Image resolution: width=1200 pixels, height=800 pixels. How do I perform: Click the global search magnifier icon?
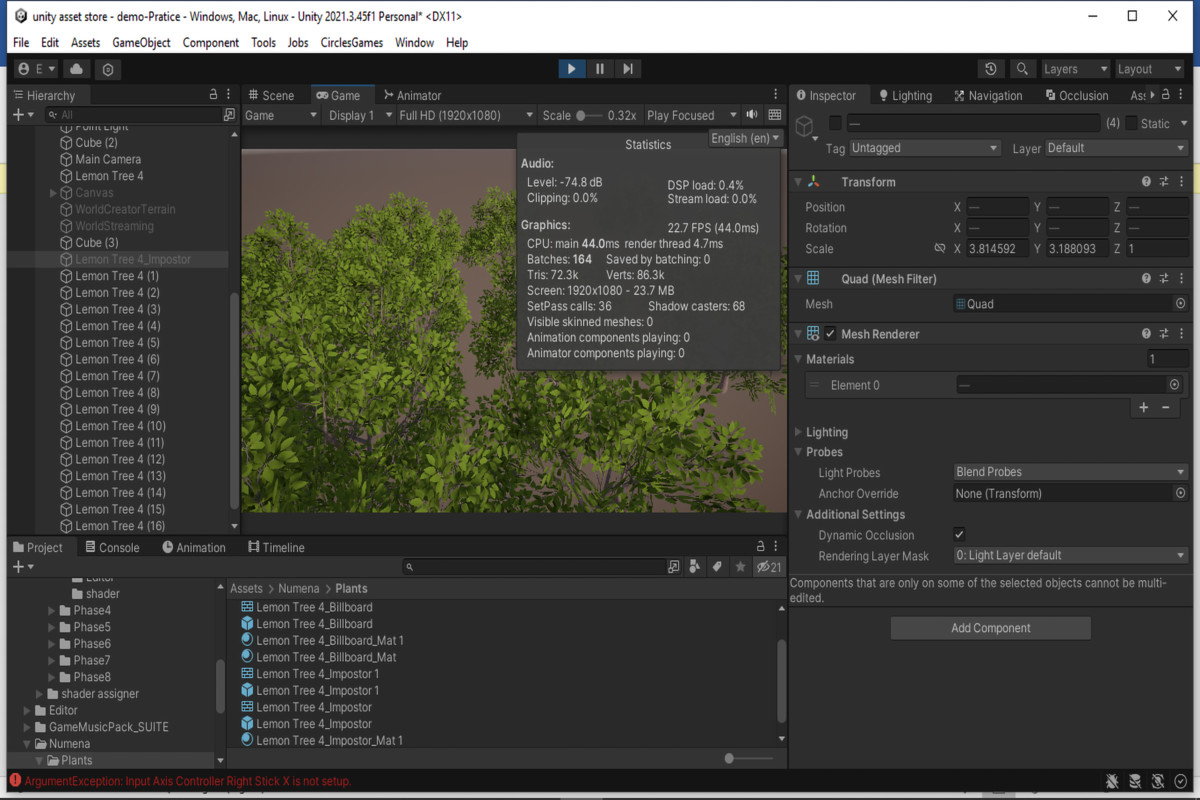point(1021,69)
